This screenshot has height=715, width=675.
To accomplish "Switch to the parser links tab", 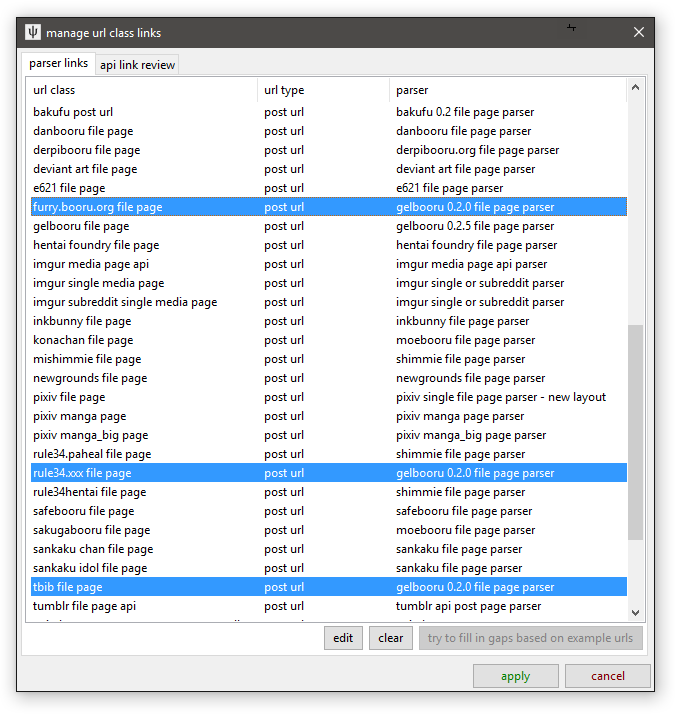I will (x=58, y=63).
